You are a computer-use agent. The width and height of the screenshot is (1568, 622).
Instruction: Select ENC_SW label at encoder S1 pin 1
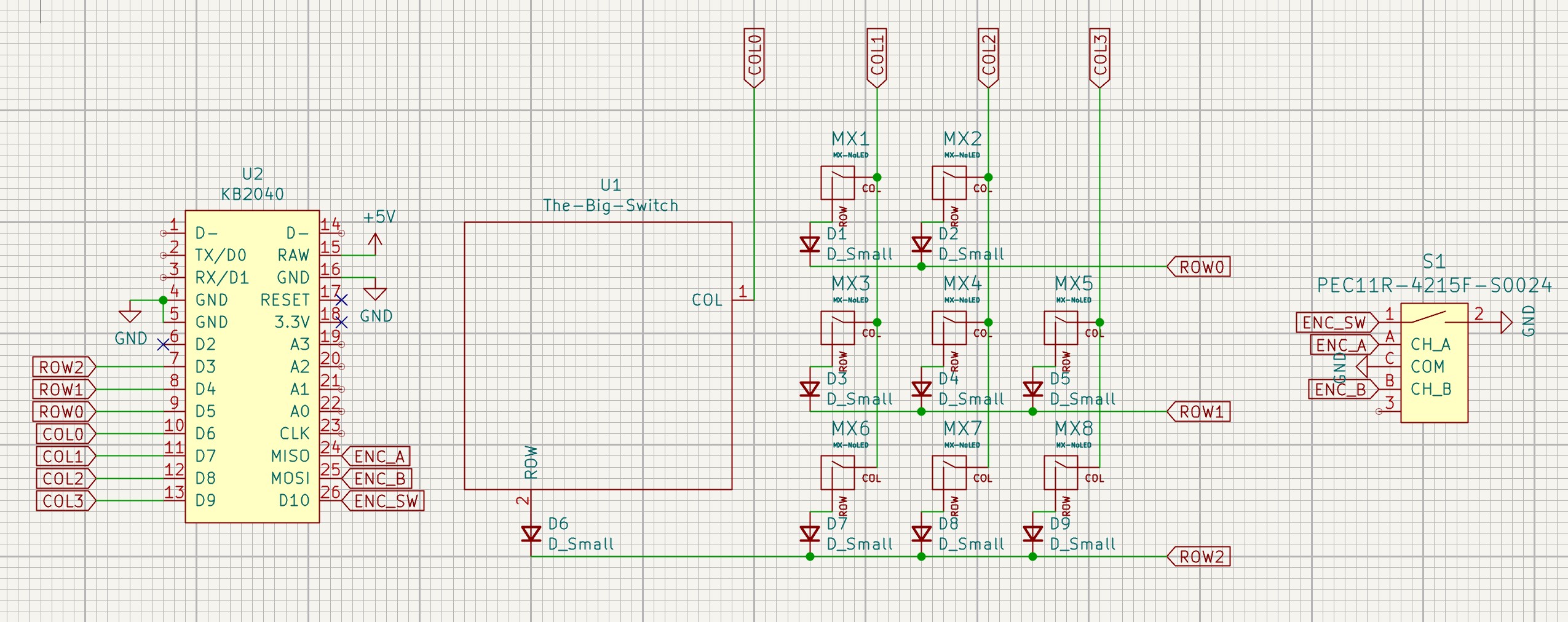(x=1337, y=322)
